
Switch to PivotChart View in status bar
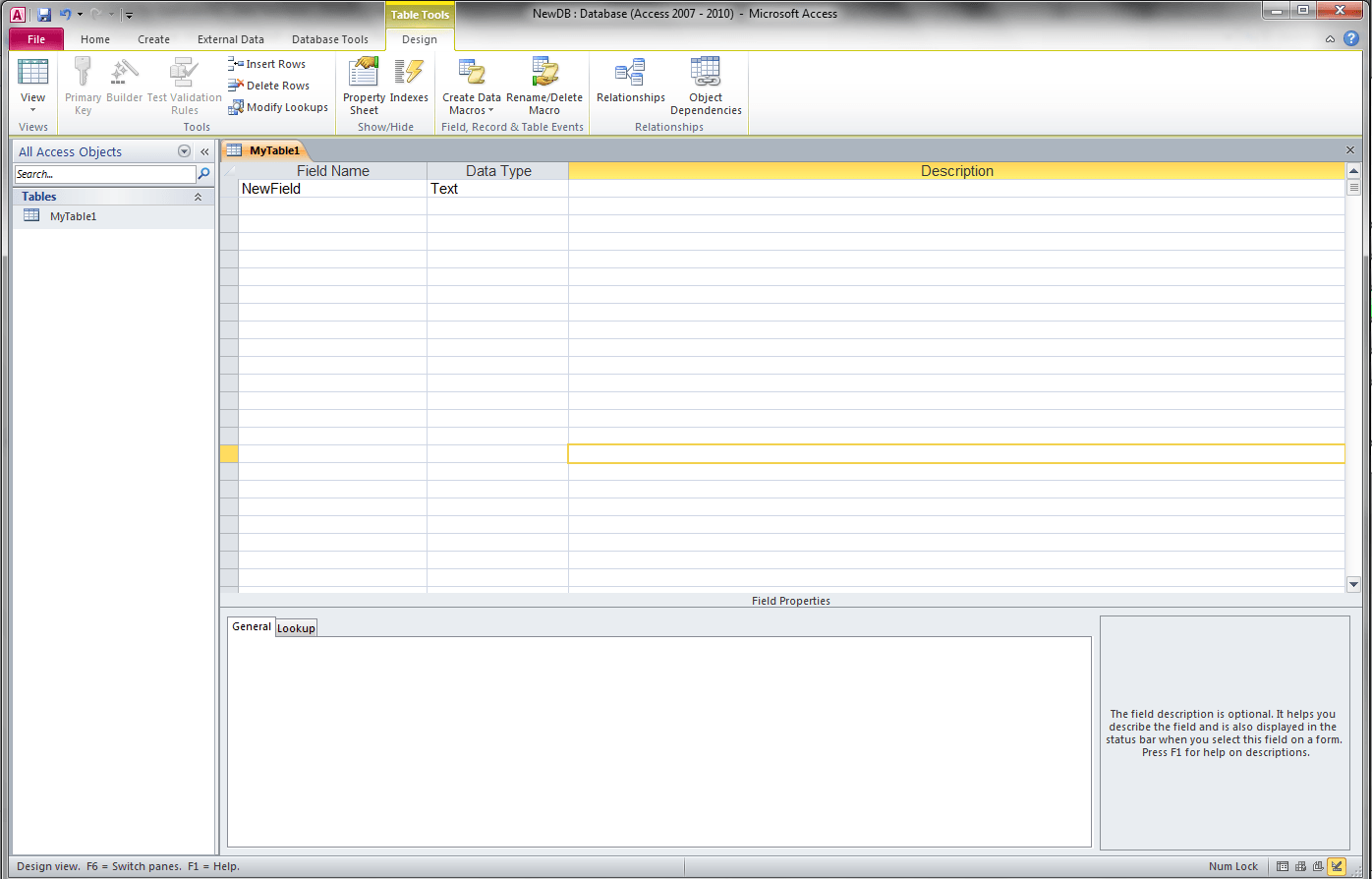1318,866
